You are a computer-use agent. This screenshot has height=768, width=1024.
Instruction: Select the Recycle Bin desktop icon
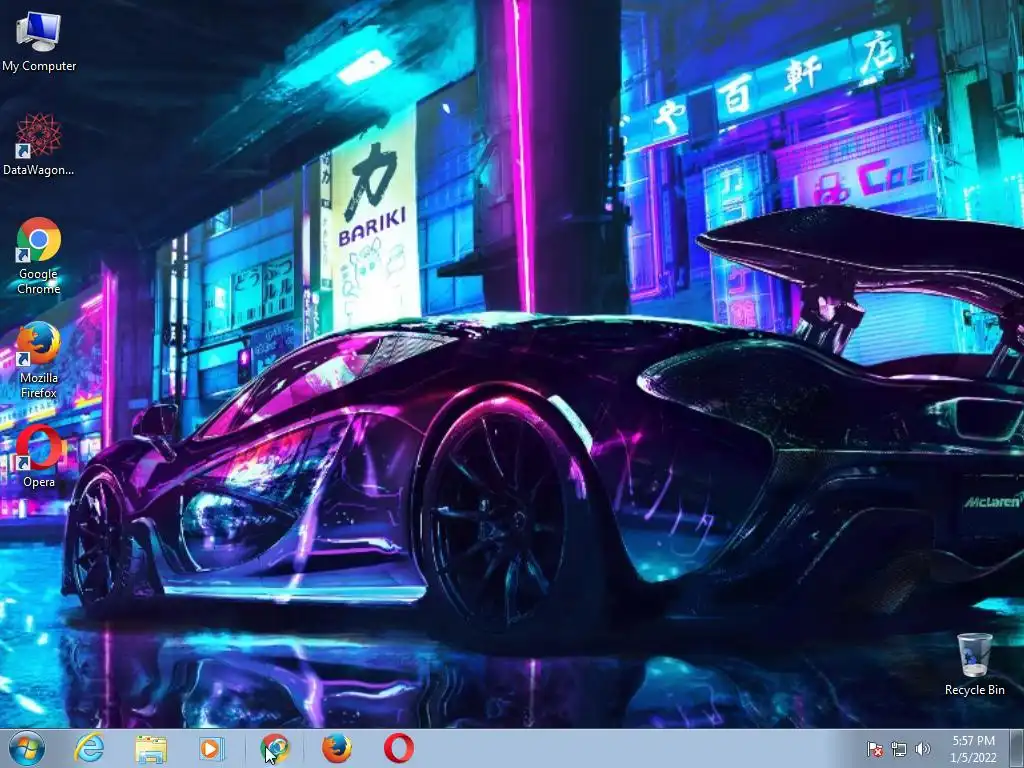coord(974,664)
